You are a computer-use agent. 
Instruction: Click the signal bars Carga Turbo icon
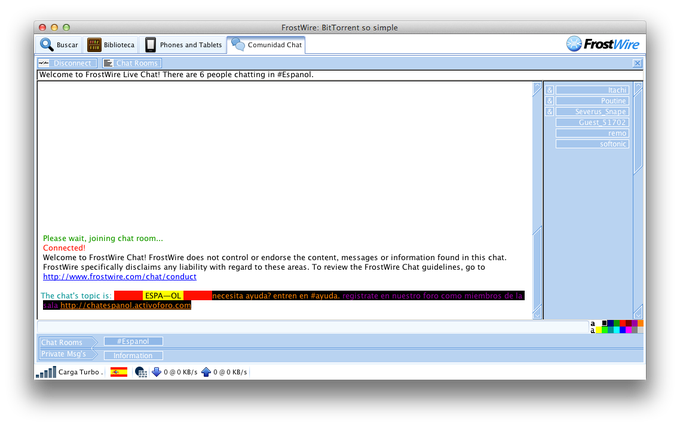tap(46, 372)
